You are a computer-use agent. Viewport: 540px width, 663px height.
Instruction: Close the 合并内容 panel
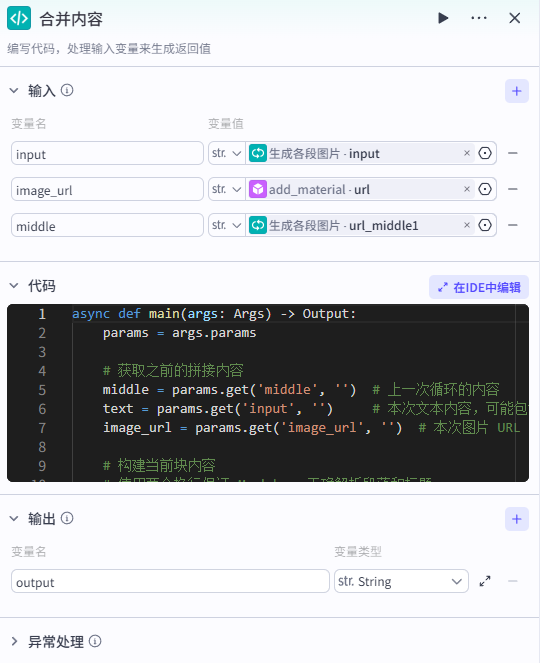pyautogui.click(x=515, y=18)
